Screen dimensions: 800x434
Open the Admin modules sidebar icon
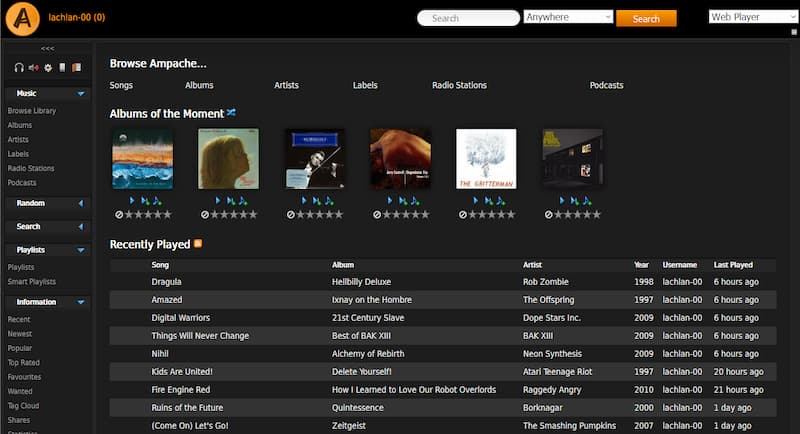click(x=62, y=67)
